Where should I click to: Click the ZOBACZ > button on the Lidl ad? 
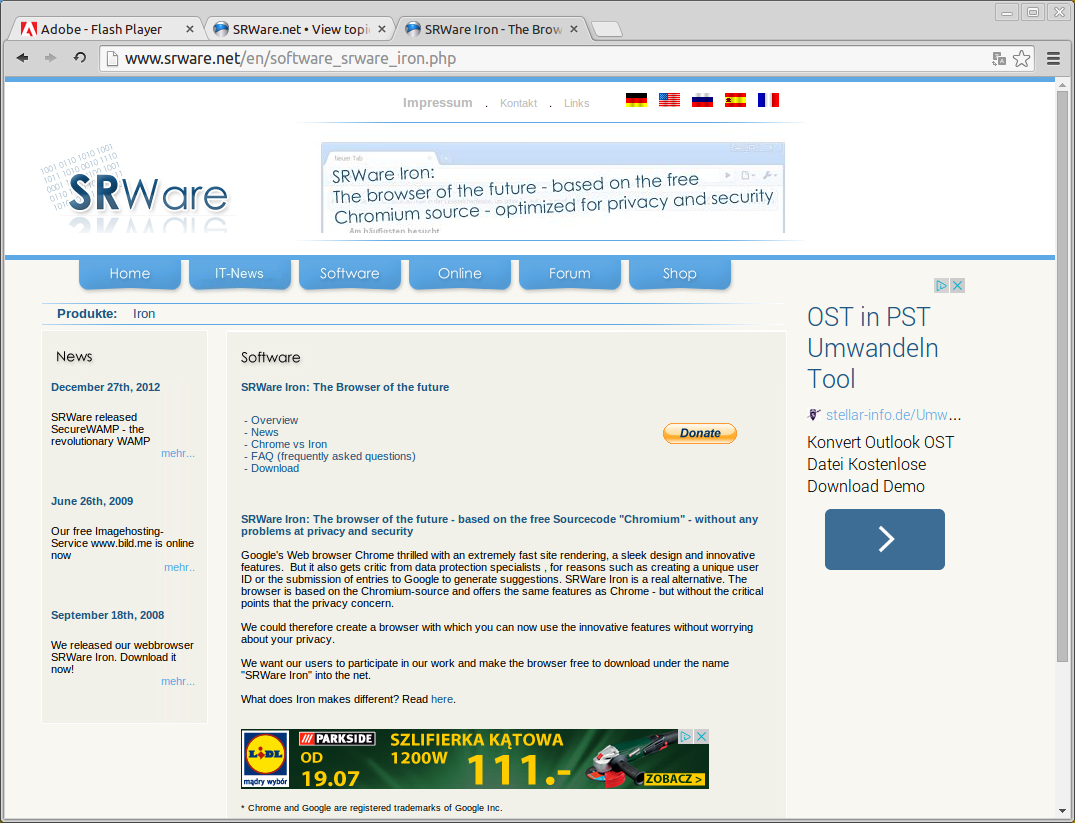675,779
